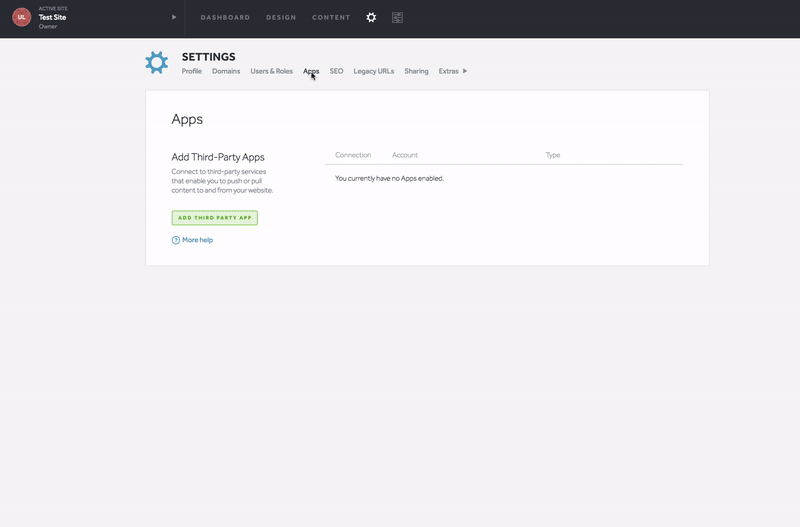Switch to the Sharing tab

pyautogui.click(x=416, y=71)
